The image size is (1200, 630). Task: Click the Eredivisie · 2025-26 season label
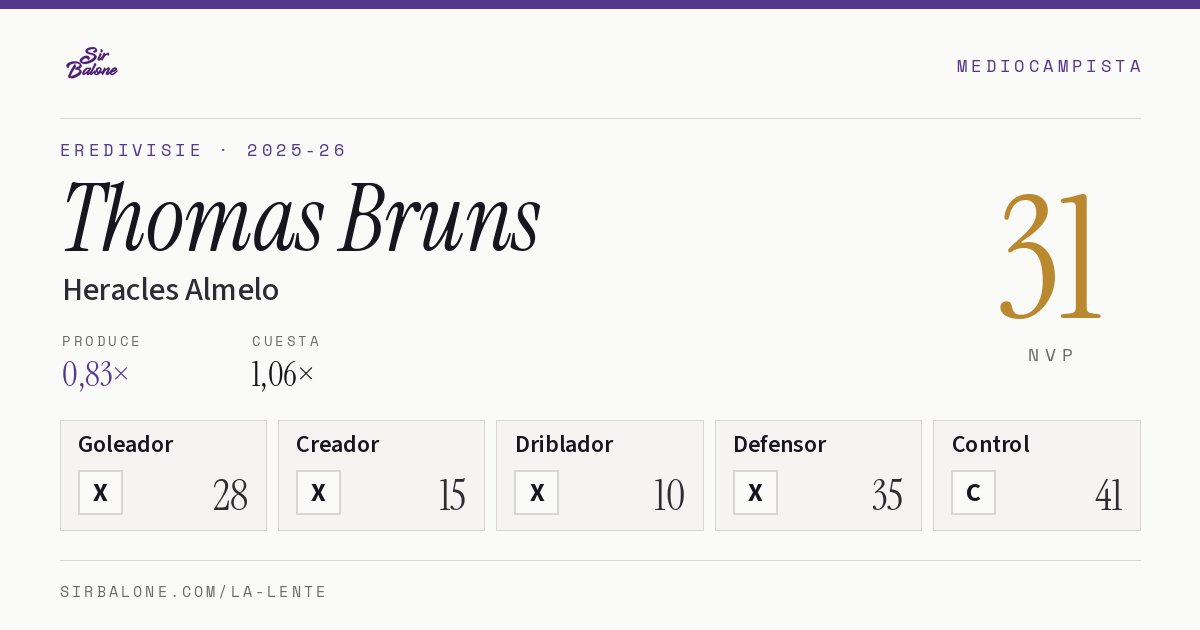click(x=204, y=150)
